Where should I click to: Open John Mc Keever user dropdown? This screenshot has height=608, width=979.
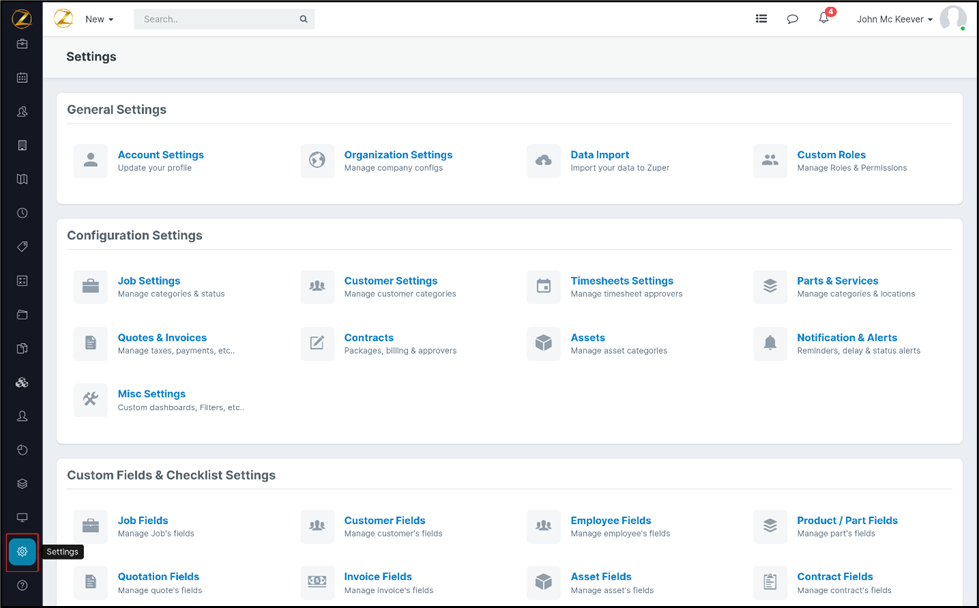point(894,19)
